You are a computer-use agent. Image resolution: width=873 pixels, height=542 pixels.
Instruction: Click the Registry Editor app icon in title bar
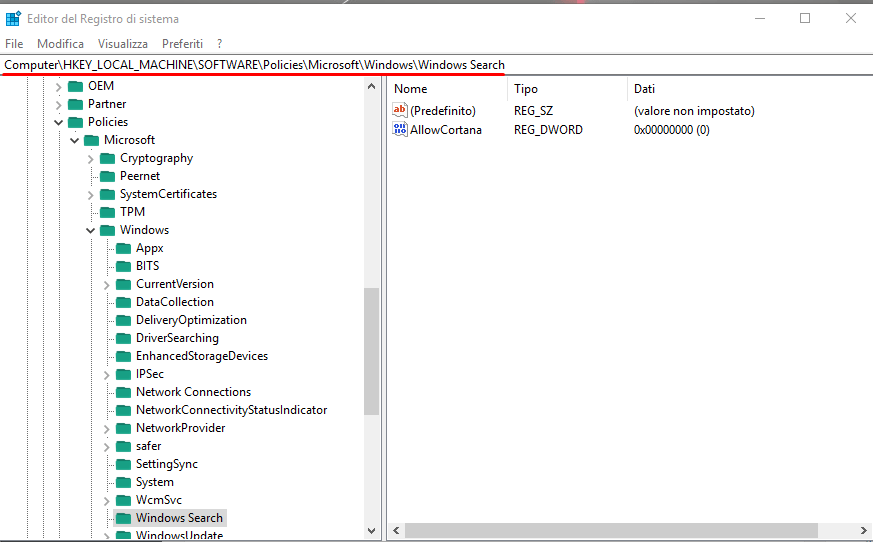point(13,18)
